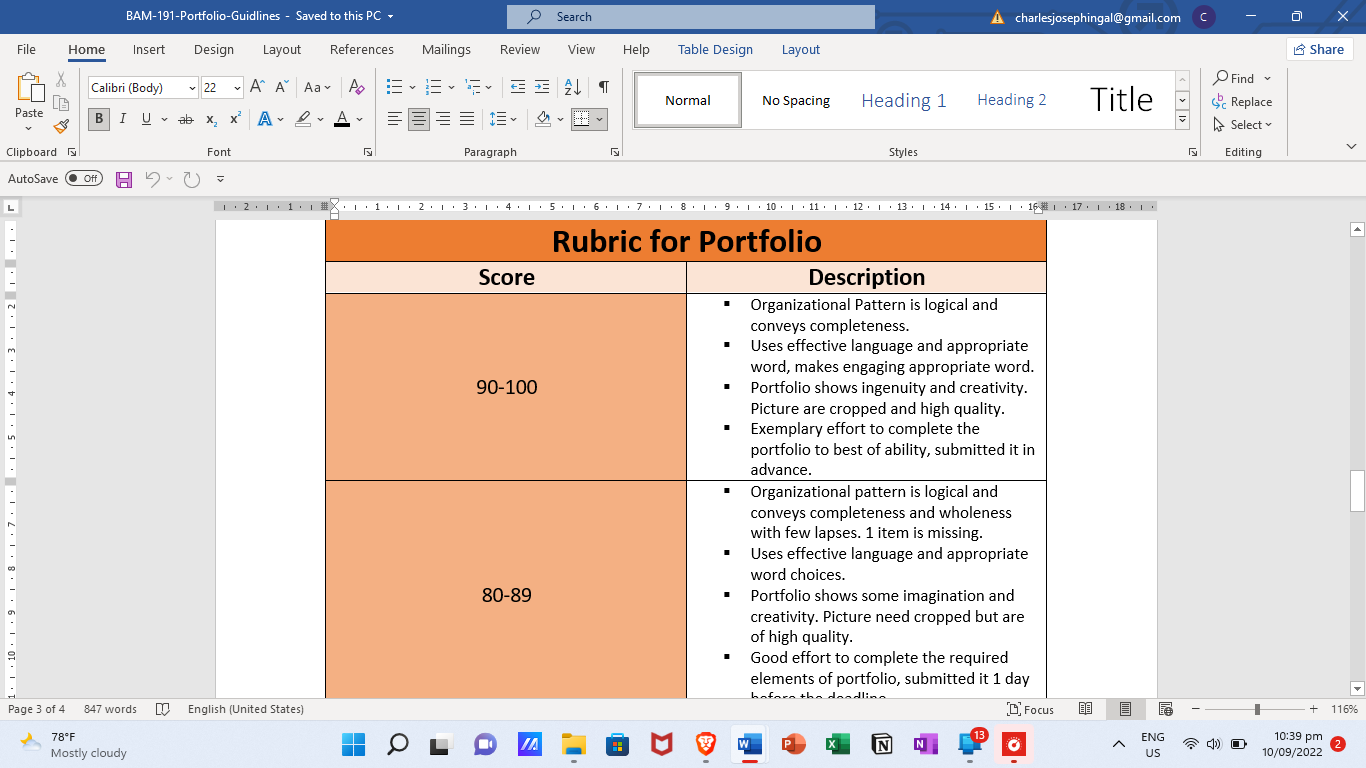Apply the Heading 1 style
Image resolution: width=1366 pixels, height=768 pixels.
[904, 100]
